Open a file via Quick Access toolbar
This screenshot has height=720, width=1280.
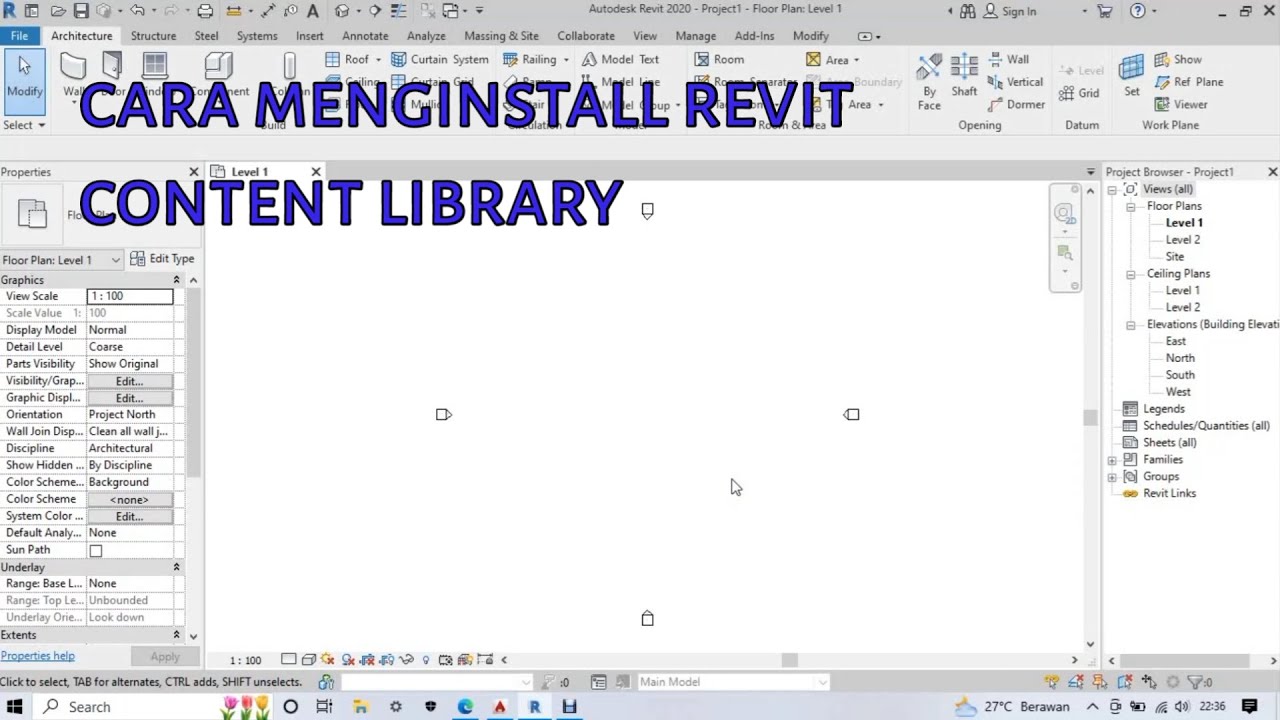click(x=58, y=11)
